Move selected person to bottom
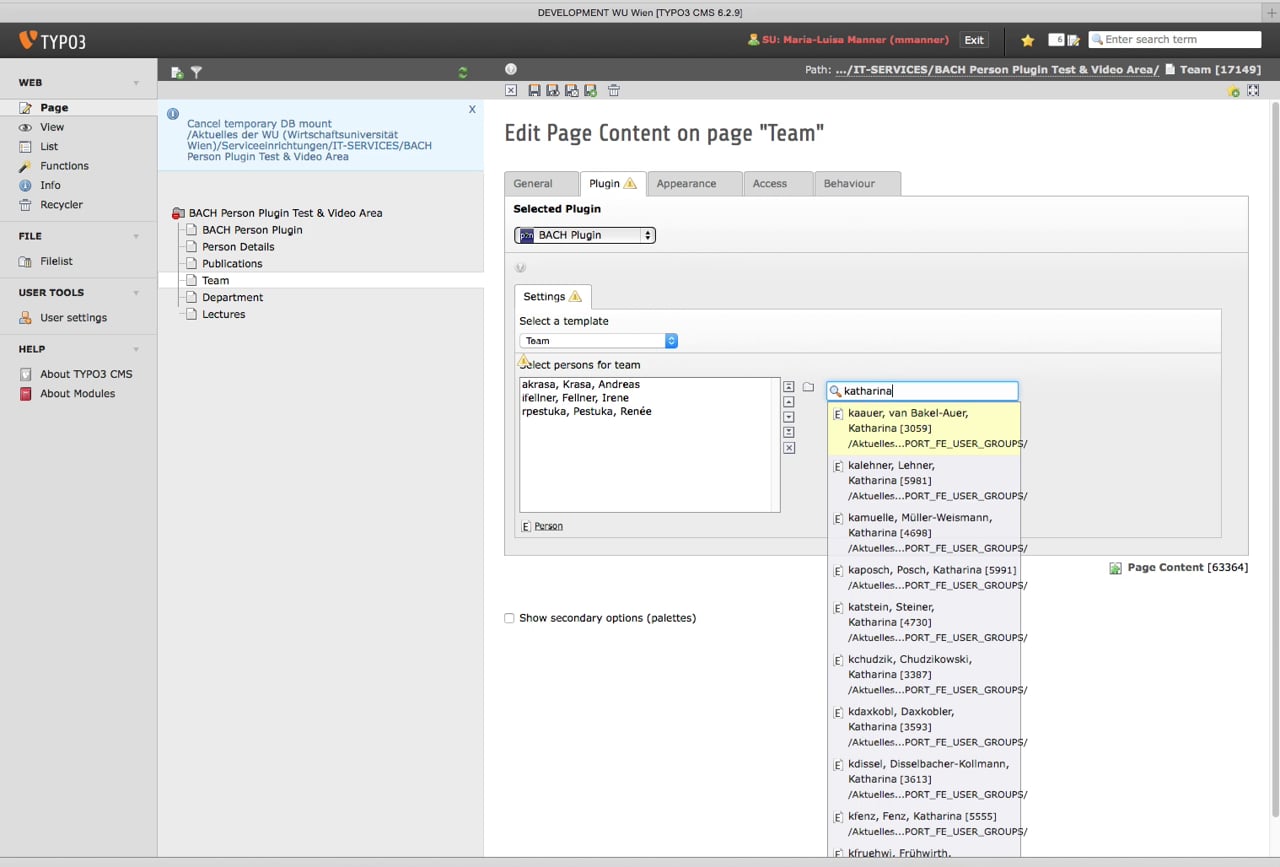1280x867 pixels. point(789,432)
